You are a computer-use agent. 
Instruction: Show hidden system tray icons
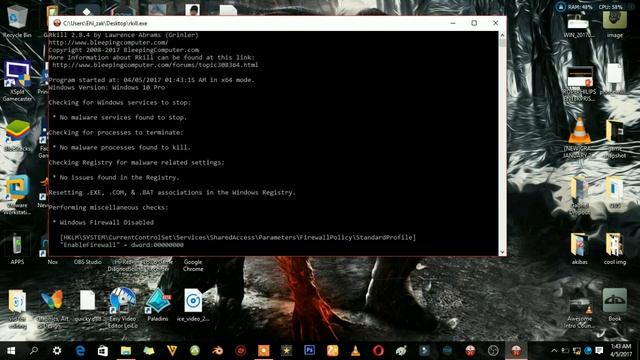[x=554, y=351]
